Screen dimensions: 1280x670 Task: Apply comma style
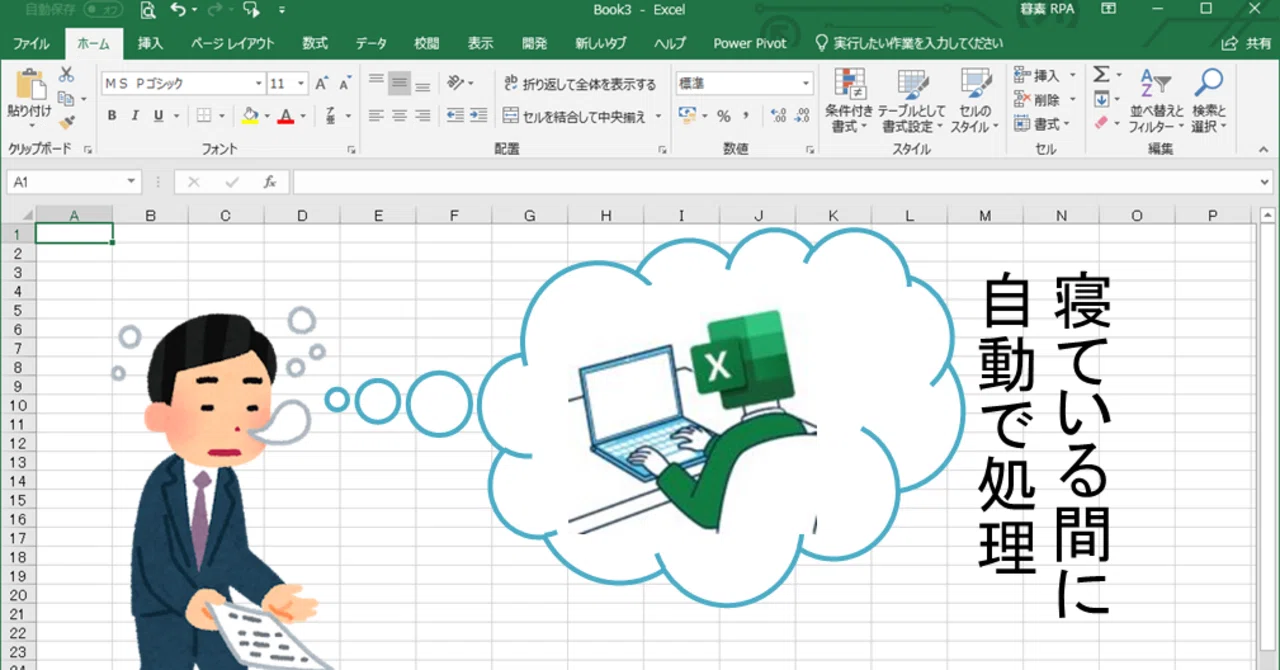[746, 116]
